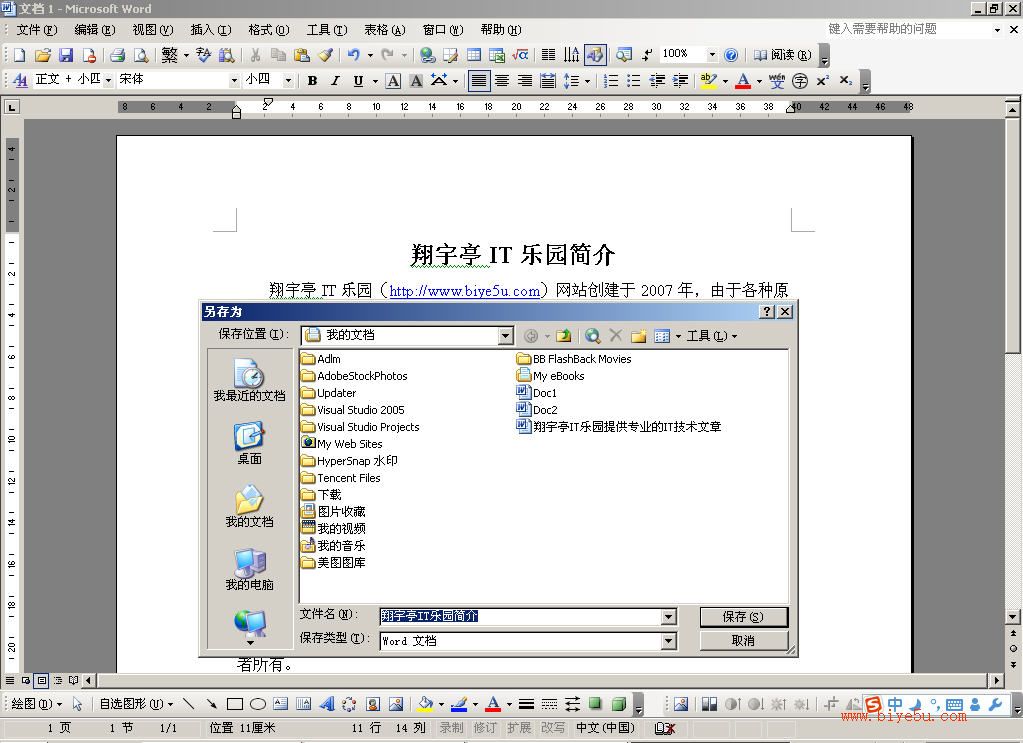Create a new blank document
This screenshot has width=1023, height=743.
17,55
